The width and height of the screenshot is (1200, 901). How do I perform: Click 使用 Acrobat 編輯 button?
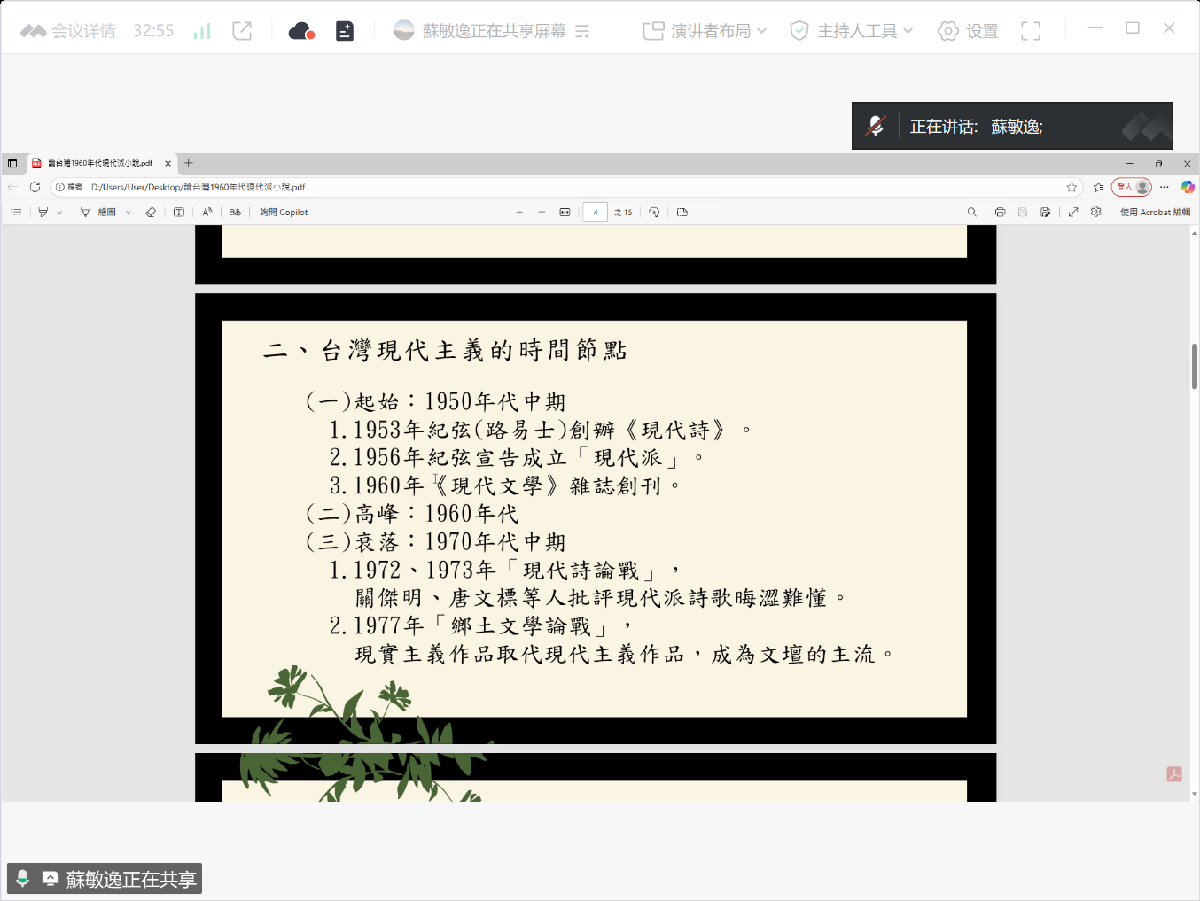1155,212
